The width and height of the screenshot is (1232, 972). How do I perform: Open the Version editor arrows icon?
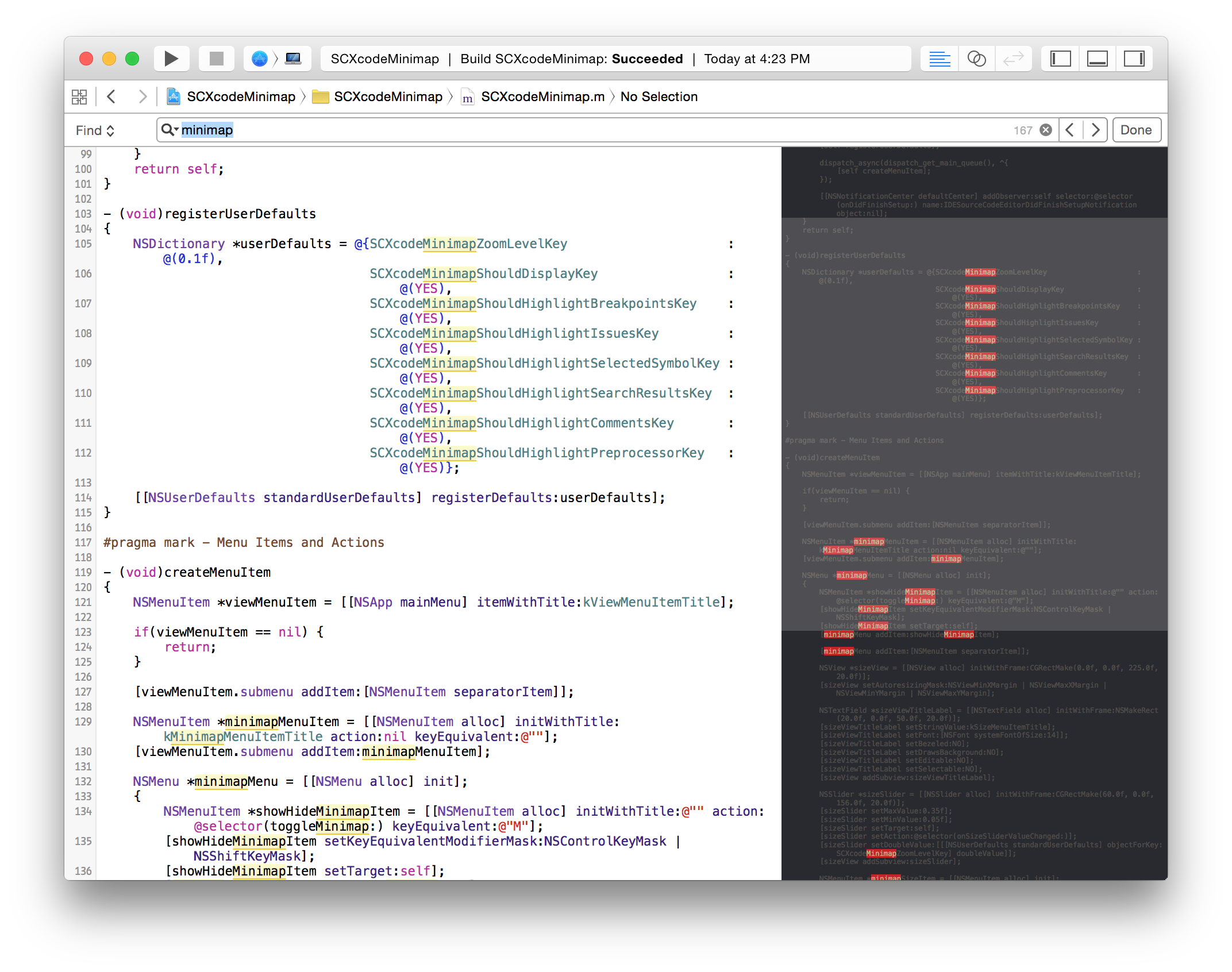tap(1013, 59)
